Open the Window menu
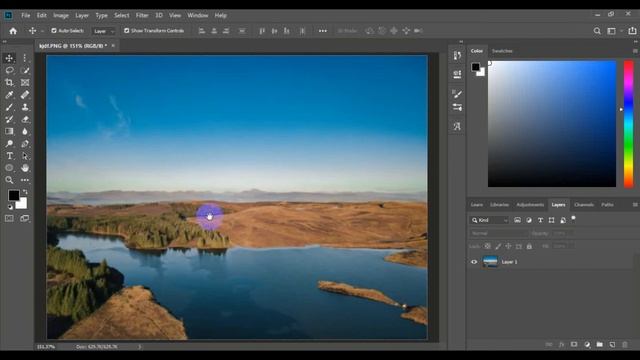 (198, 15)
